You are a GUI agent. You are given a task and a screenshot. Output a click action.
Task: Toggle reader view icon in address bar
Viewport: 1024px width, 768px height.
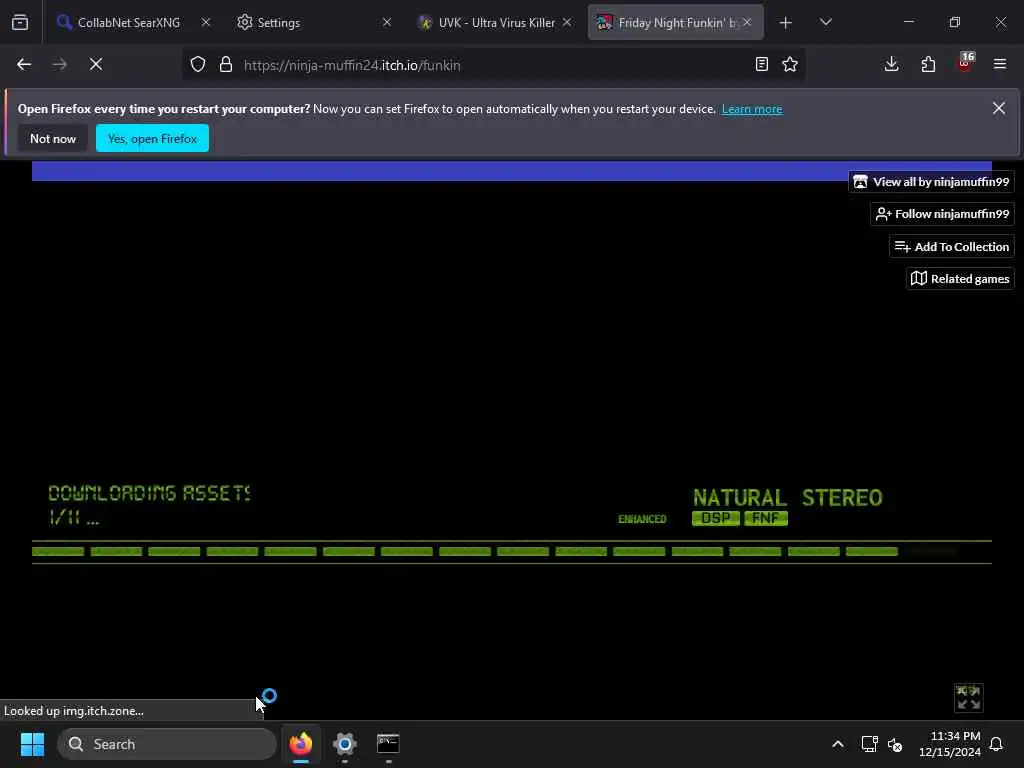pos(761,65)
